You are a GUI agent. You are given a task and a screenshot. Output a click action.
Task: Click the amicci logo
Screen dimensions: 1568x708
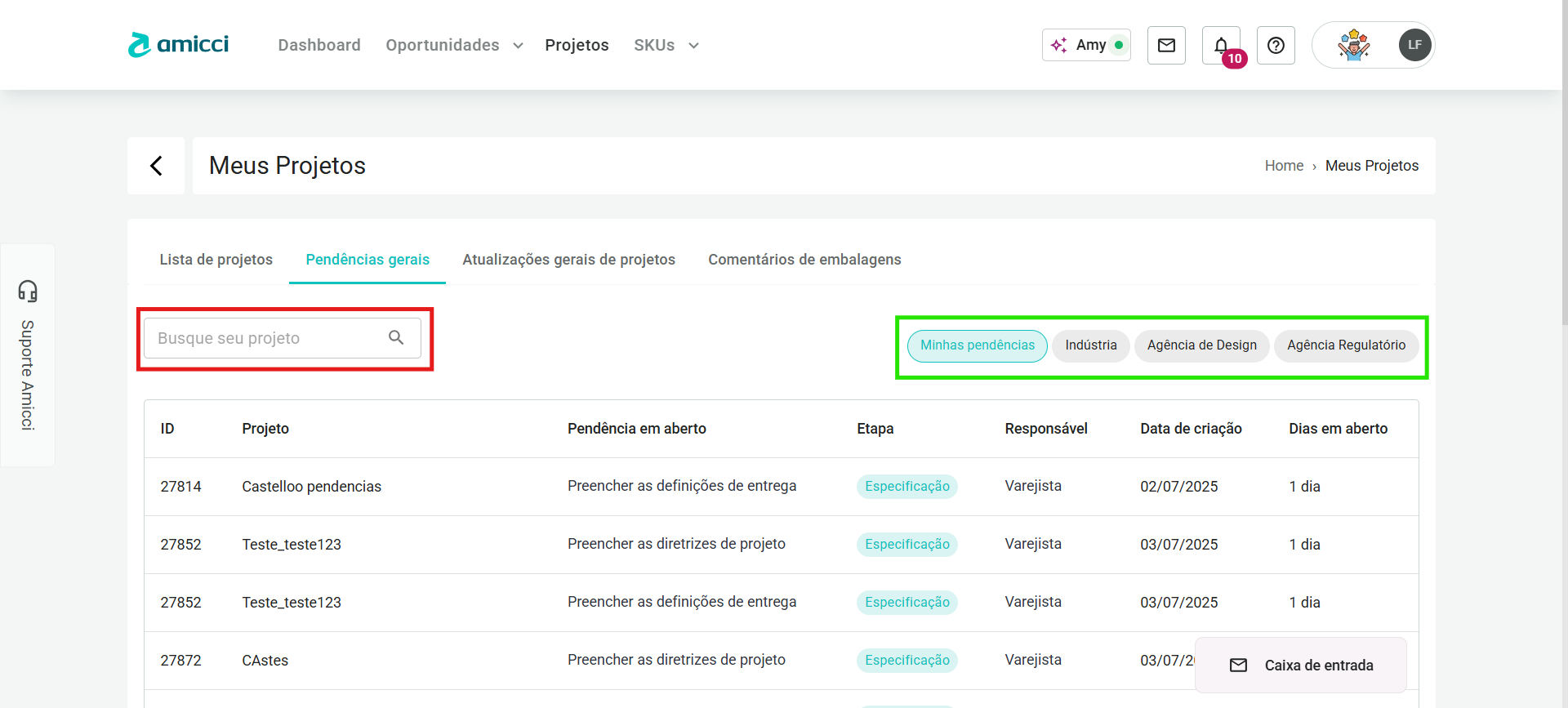point(178,45)
